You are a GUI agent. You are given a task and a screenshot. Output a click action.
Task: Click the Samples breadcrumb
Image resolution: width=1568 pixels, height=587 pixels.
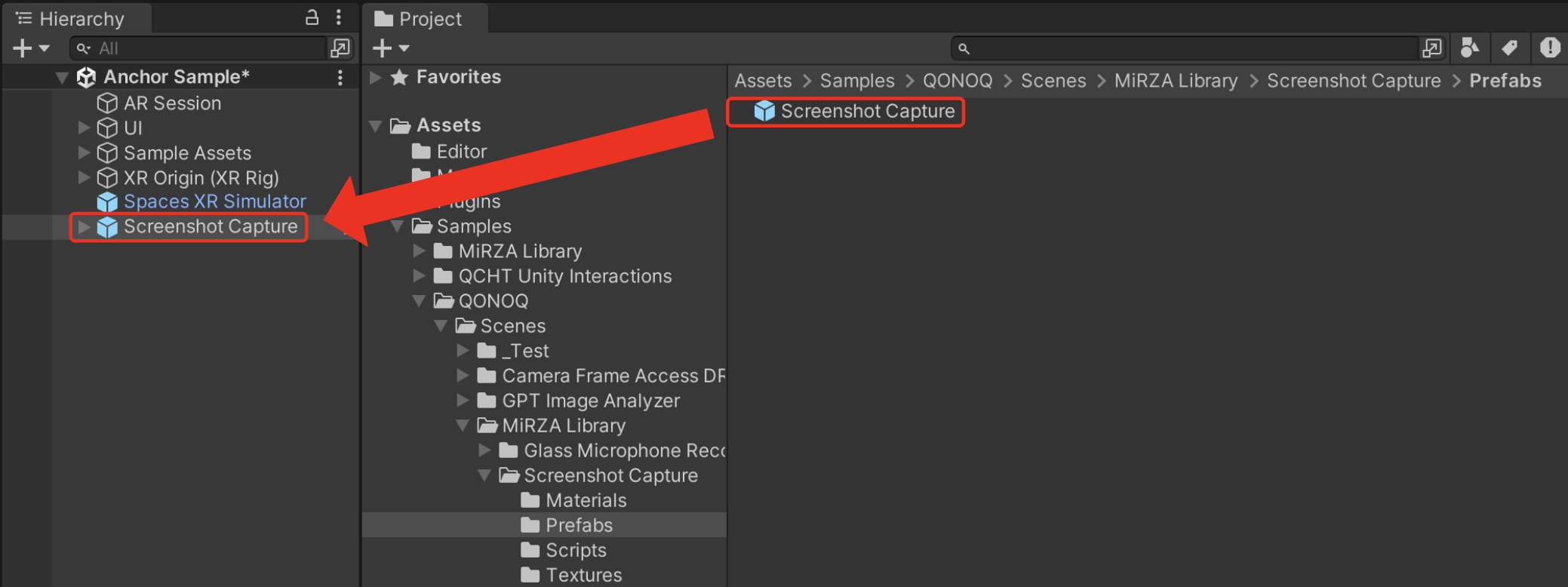pyautogui.click(x=857, y=81)
